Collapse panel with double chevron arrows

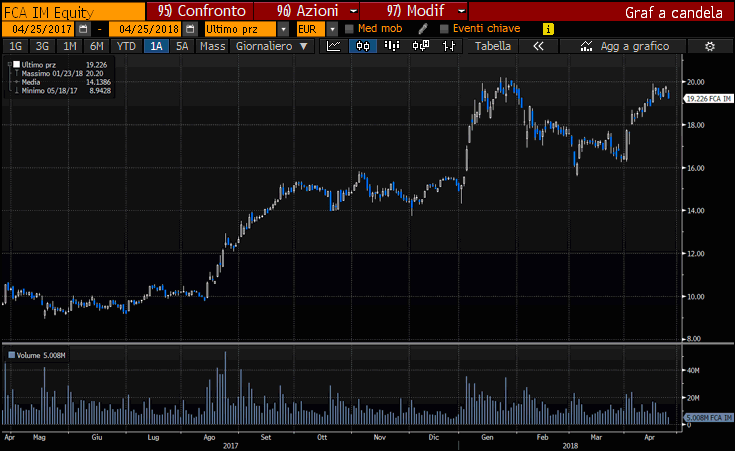[538, 46]
